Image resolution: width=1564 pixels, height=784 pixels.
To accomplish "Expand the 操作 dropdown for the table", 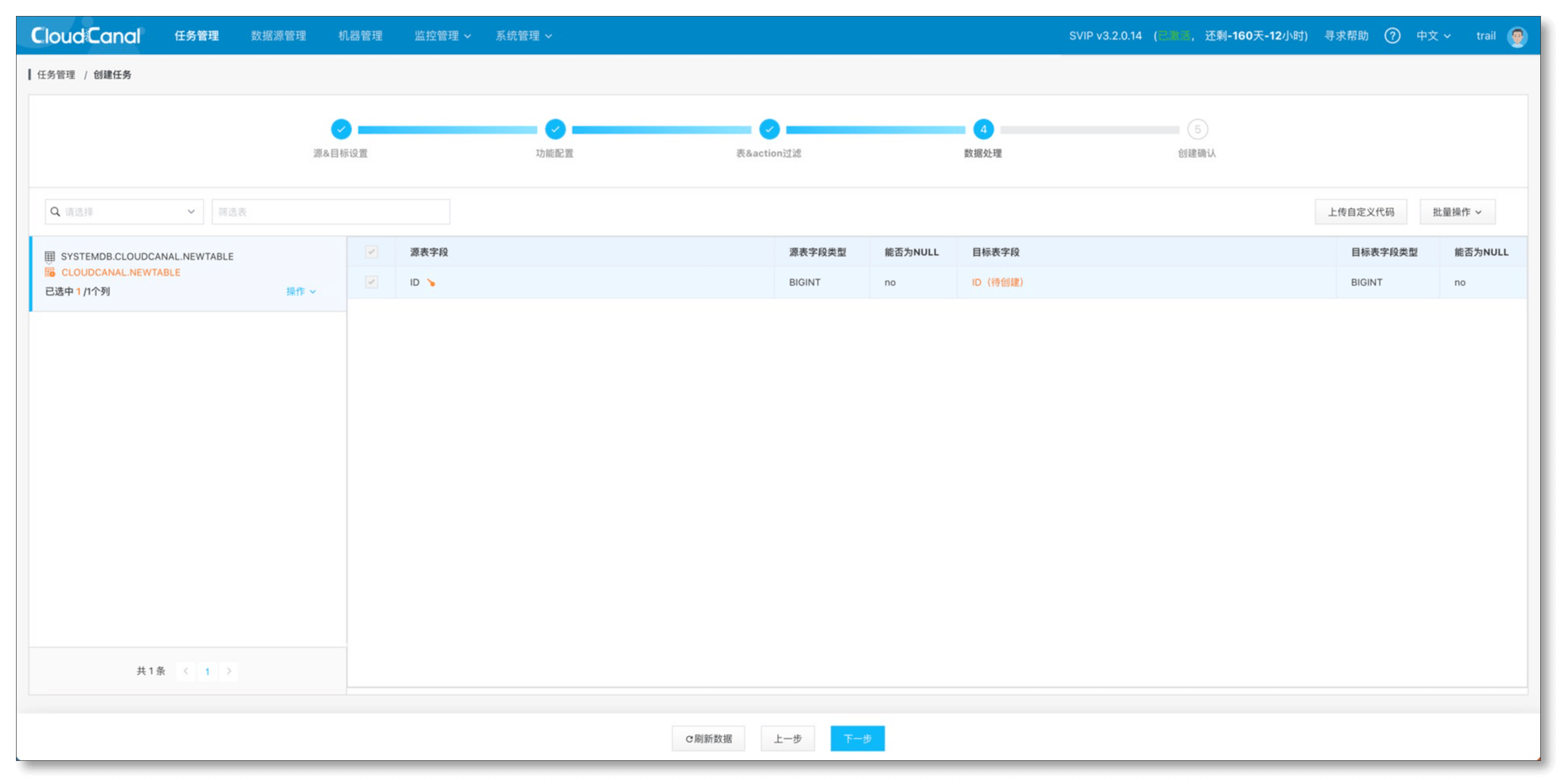I will pyautogui.click(x=300, y=292).
